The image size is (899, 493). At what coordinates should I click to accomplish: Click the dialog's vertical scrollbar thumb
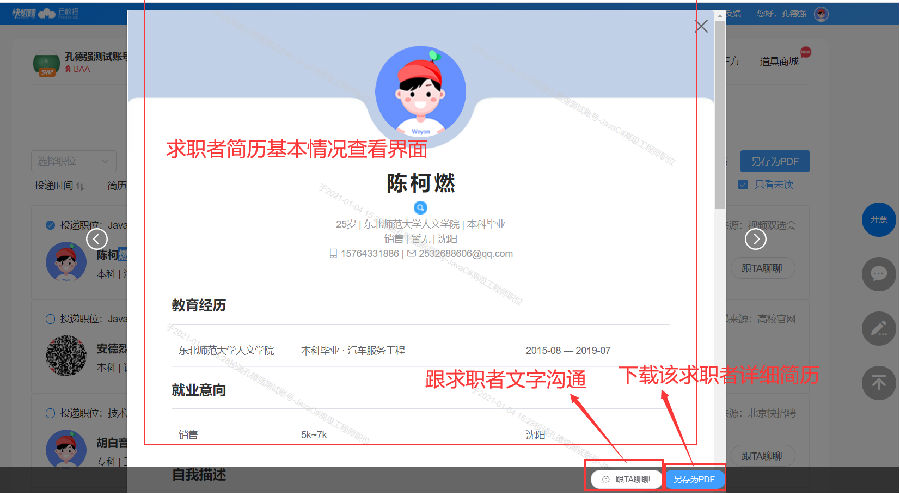click(720, 115)
